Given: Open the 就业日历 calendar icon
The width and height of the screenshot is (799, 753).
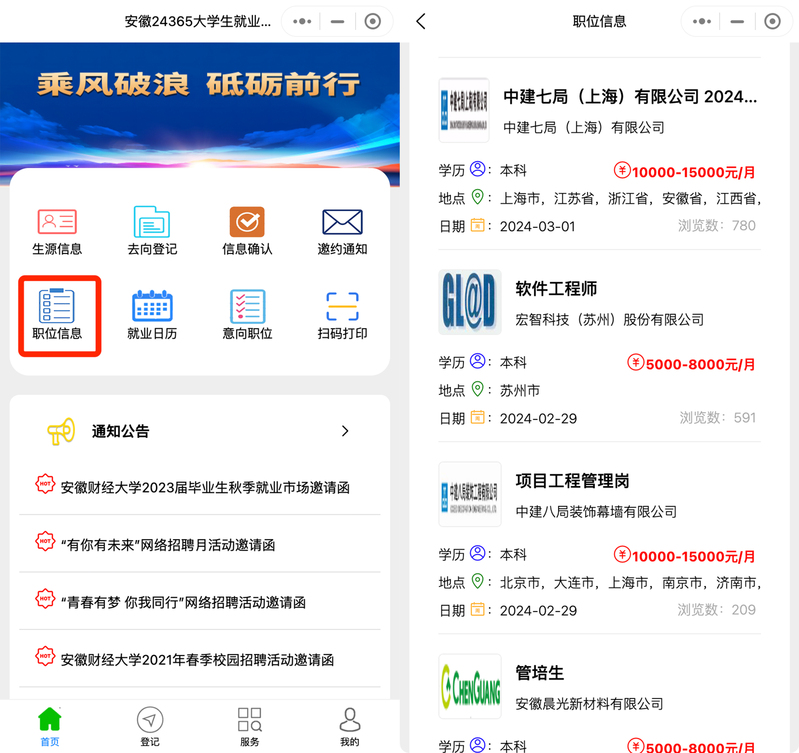Looking at the screenshot, I should point(152,307).
